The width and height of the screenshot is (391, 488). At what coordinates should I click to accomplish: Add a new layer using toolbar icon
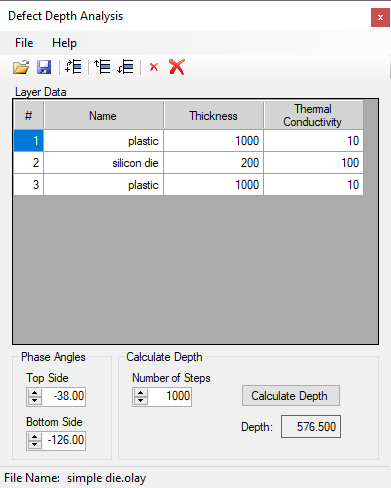(73, 67)
